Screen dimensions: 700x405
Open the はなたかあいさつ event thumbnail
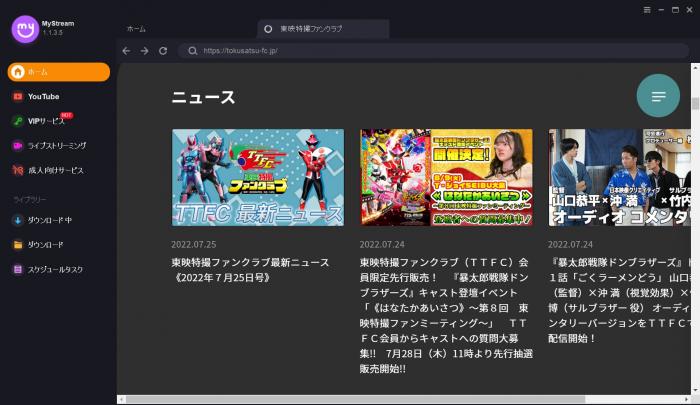446,178
